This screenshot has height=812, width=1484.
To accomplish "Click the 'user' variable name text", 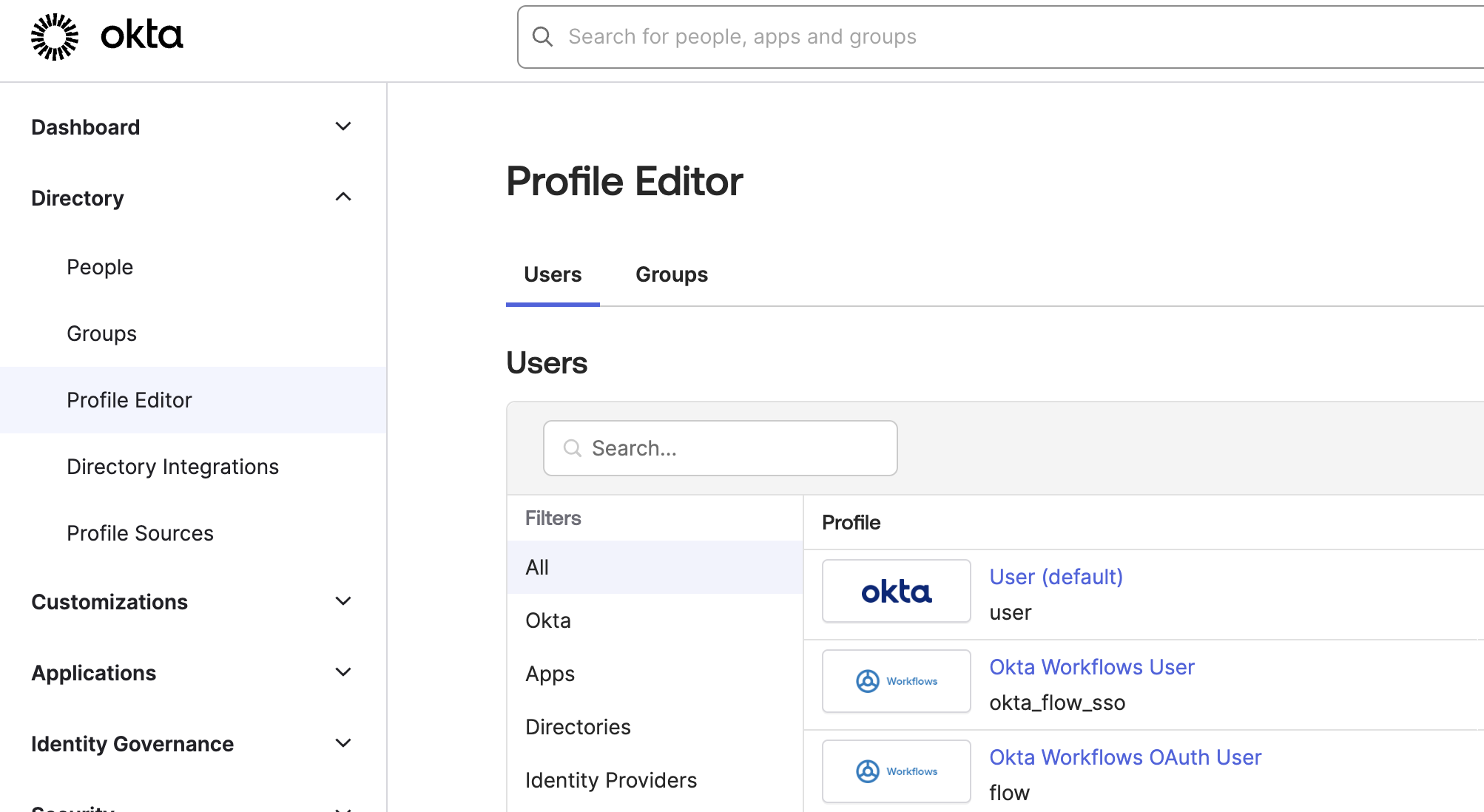I will pos(1010,612).
